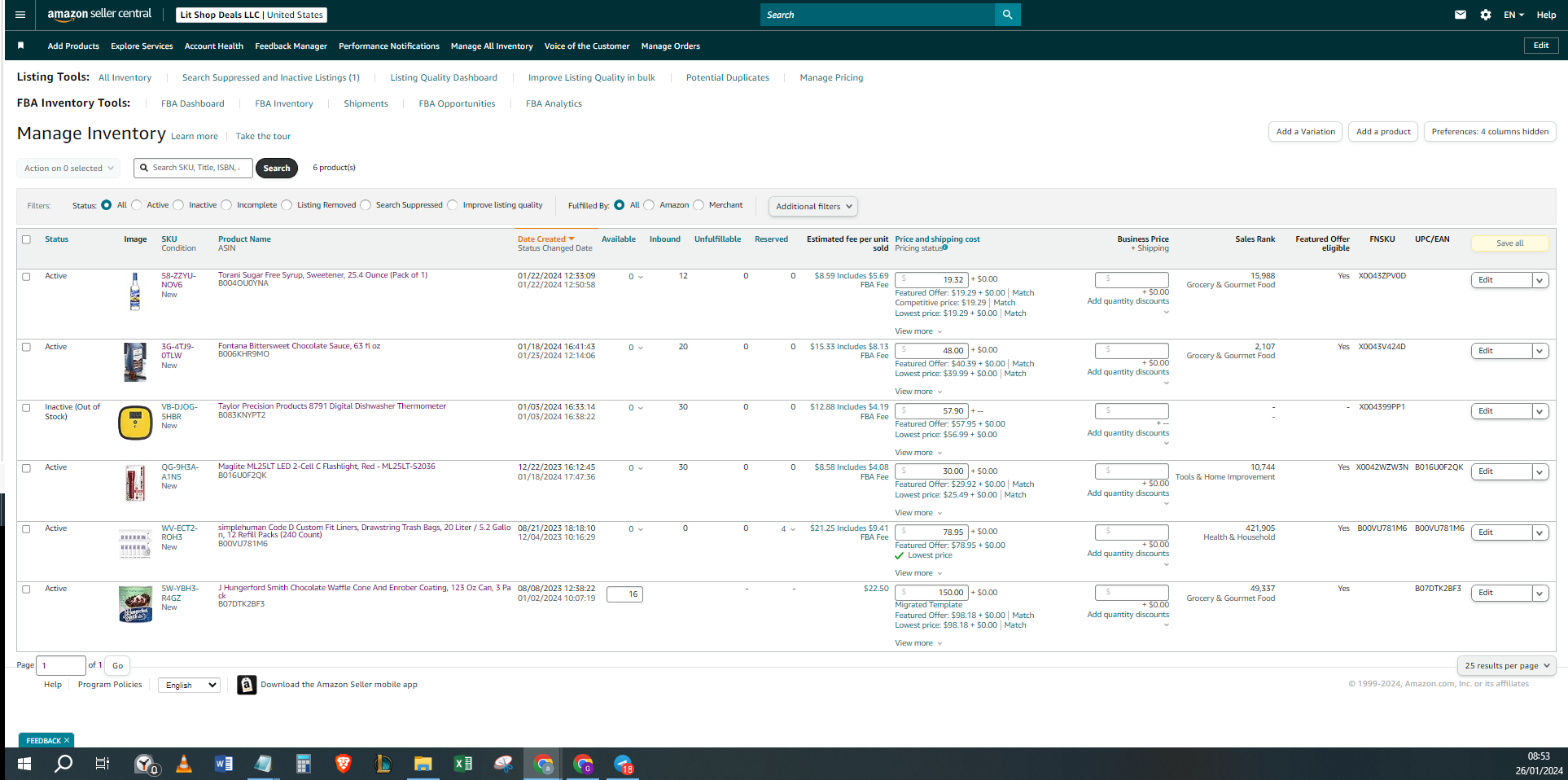This screenshot has width=1568, height=780.
Task: Select the Inactive status radio filter
Action: [178, 205]
